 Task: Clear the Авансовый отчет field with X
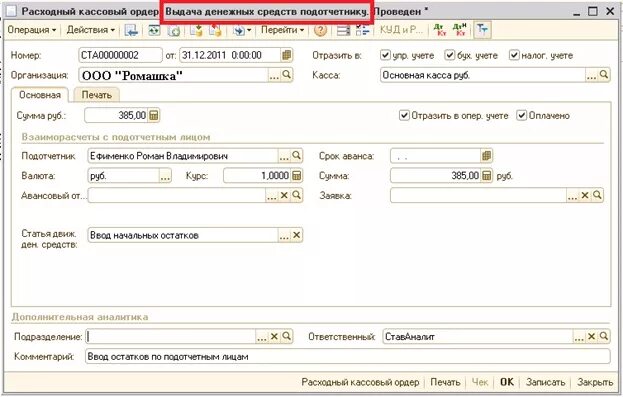click(x=284, y=196)
